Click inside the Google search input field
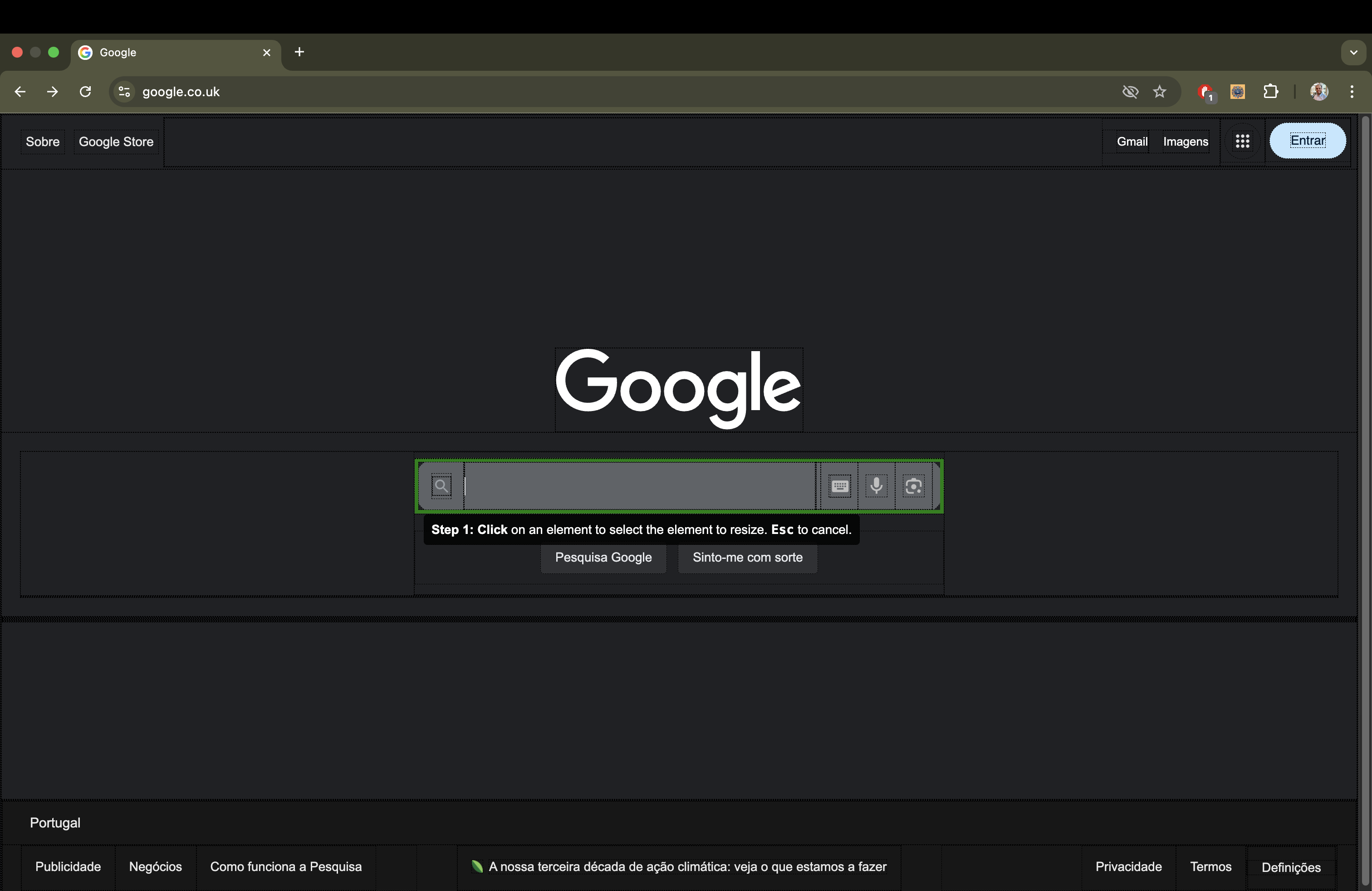Image resolution: width=1372 pixels, height=891 pixels. click(634, 486)
